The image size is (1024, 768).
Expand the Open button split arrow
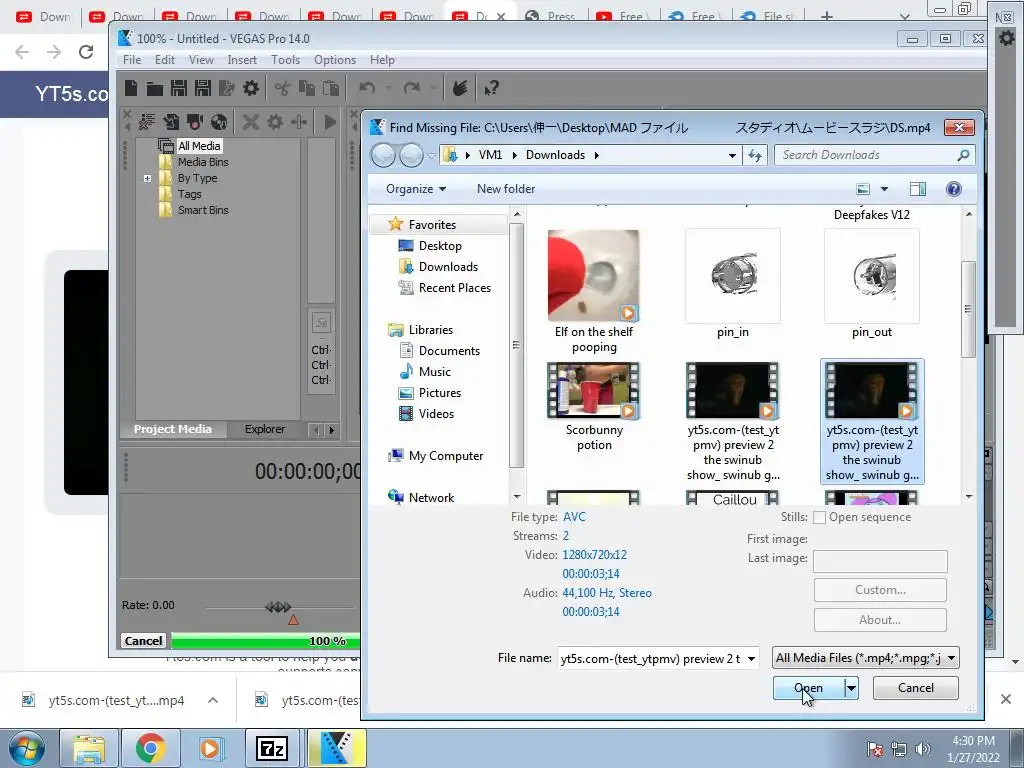pos(851,688)
